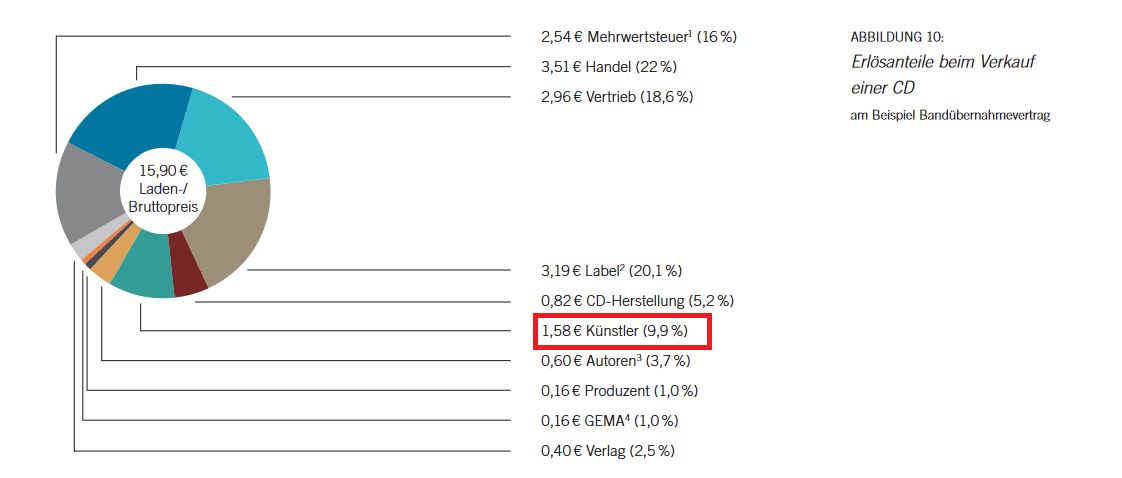This screenshot has width=1122, height=478.
Task: Click the 0,16 € GEMA legend entry
Action: coord(610,421)
